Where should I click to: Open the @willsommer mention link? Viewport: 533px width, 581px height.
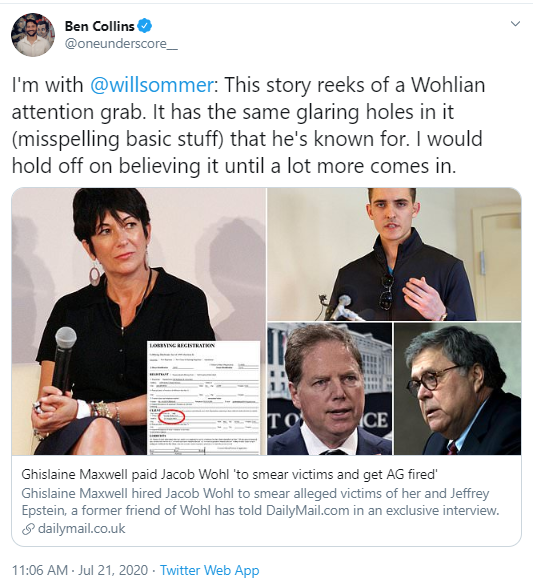(x=152, y=85)
